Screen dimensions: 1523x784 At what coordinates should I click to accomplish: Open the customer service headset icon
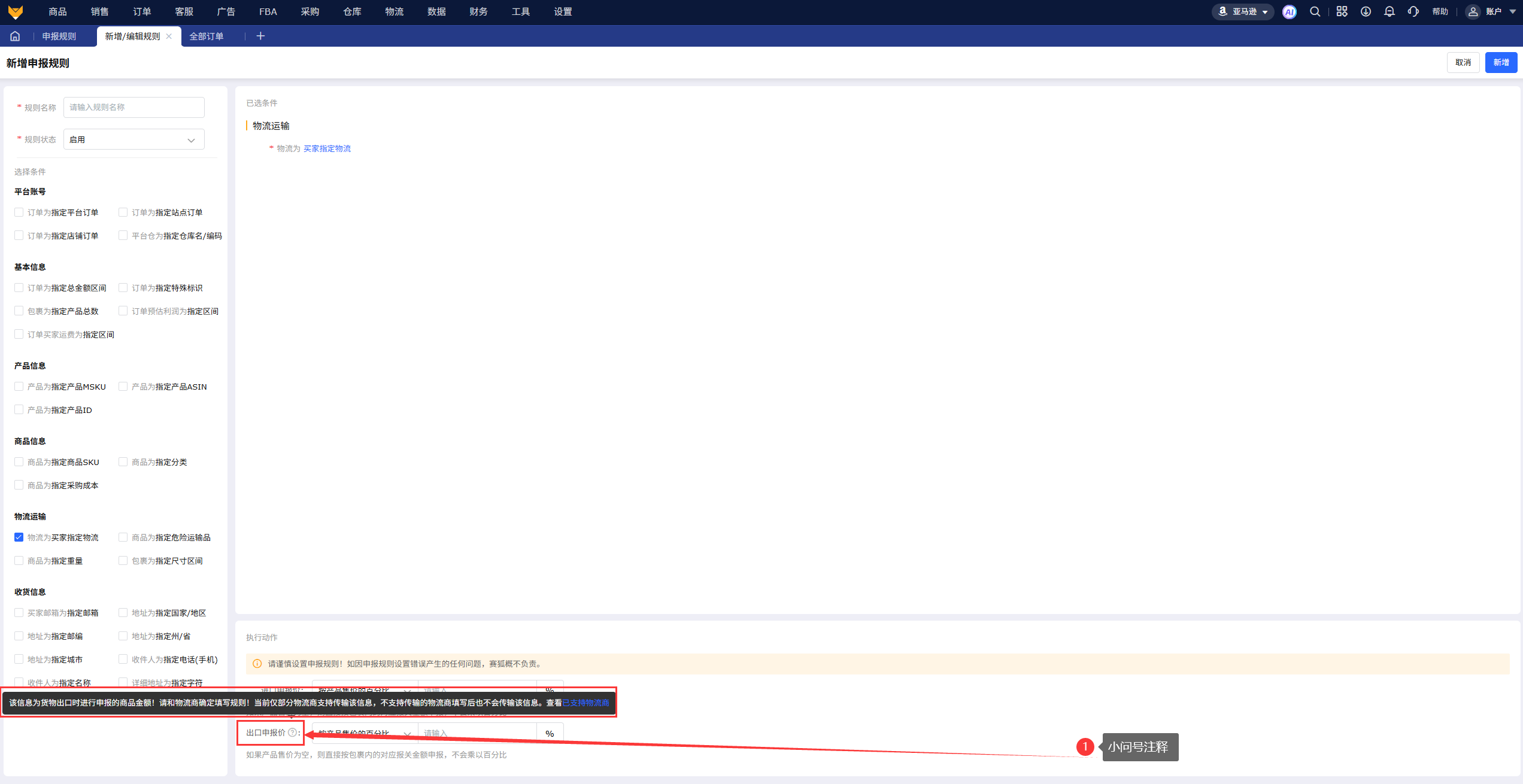(1413, 12)
